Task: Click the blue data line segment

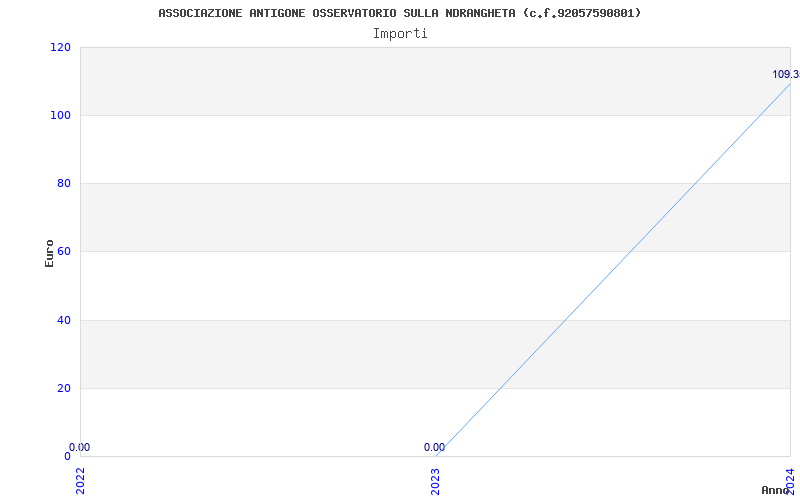Action: pos(613,270)
